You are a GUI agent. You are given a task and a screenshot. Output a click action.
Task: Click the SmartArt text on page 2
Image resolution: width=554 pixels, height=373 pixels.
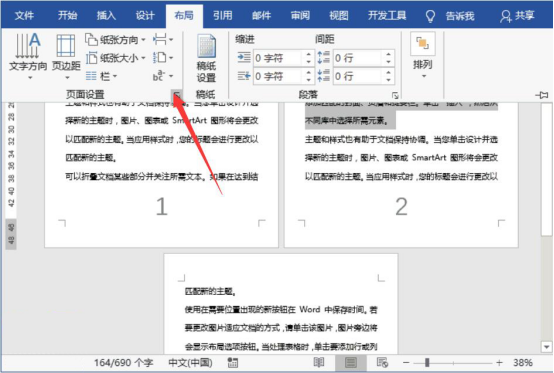point(429,158)
